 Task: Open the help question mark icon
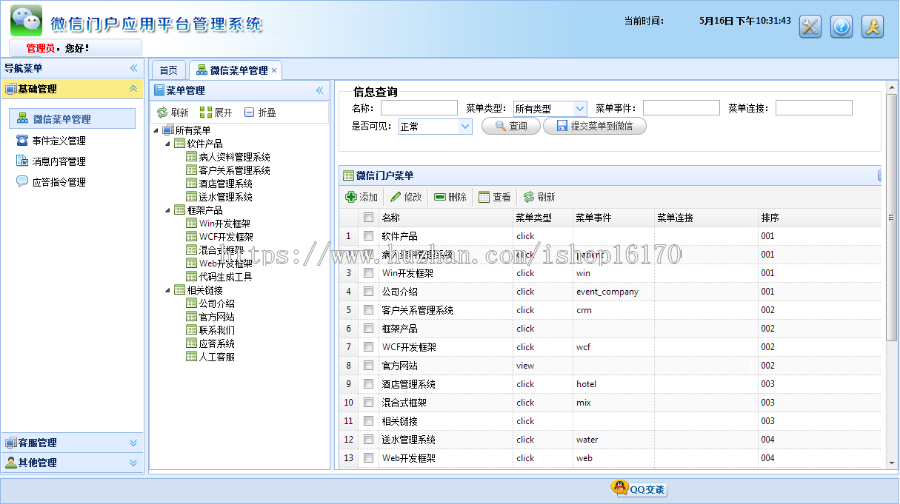point(841,26)
